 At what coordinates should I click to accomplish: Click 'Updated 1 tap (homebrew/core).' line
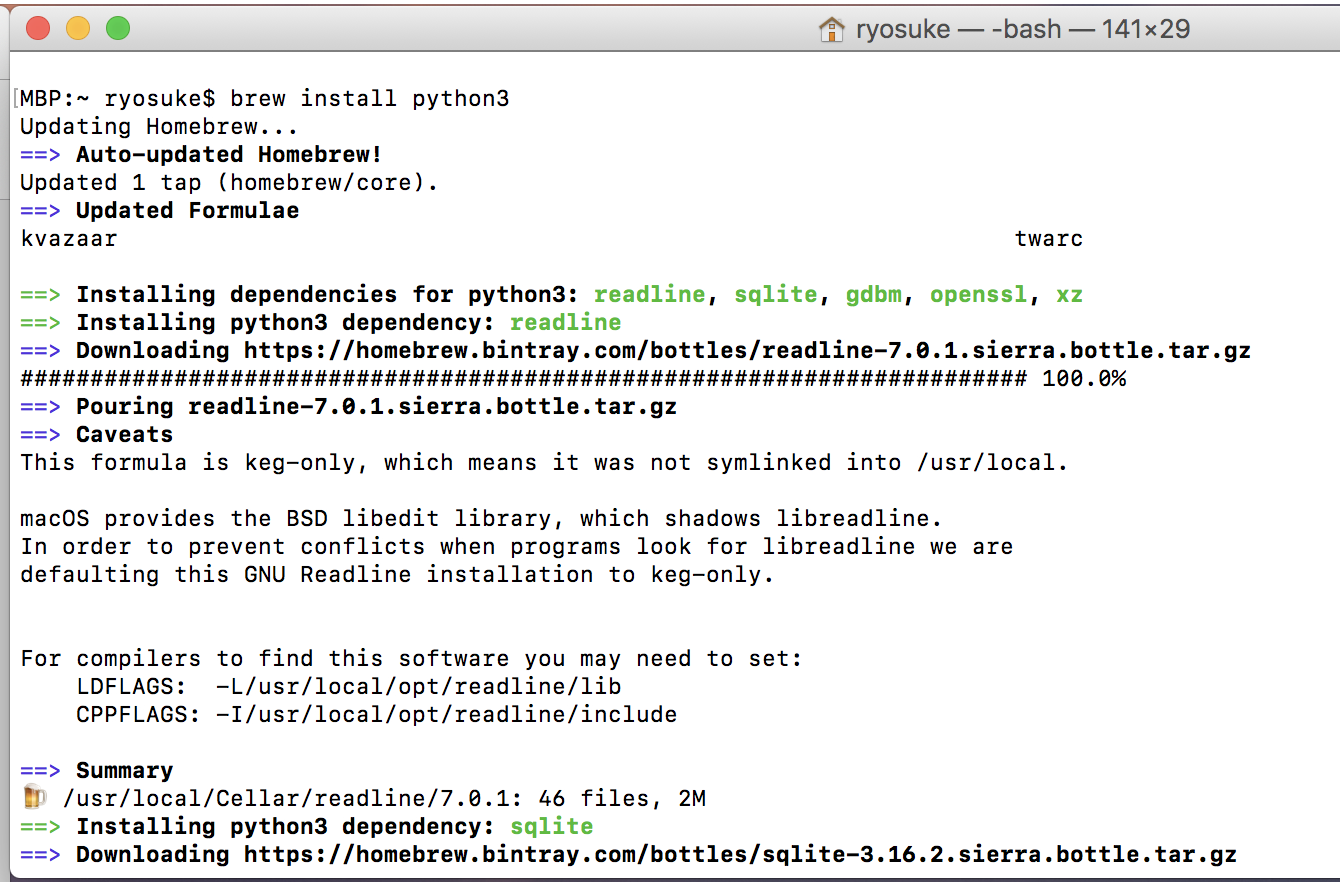229,183
